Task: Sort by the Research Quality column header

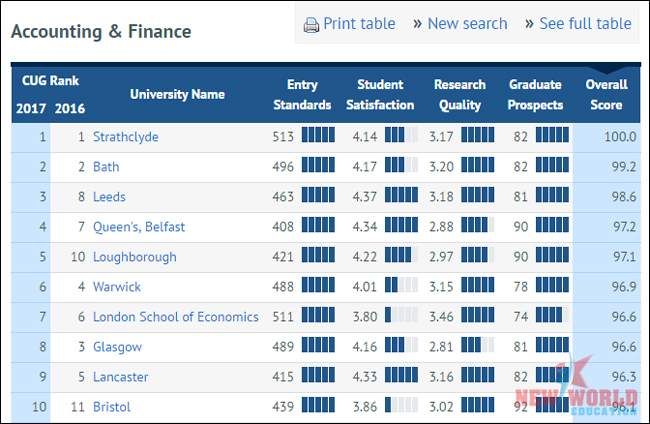Action: 460,94
